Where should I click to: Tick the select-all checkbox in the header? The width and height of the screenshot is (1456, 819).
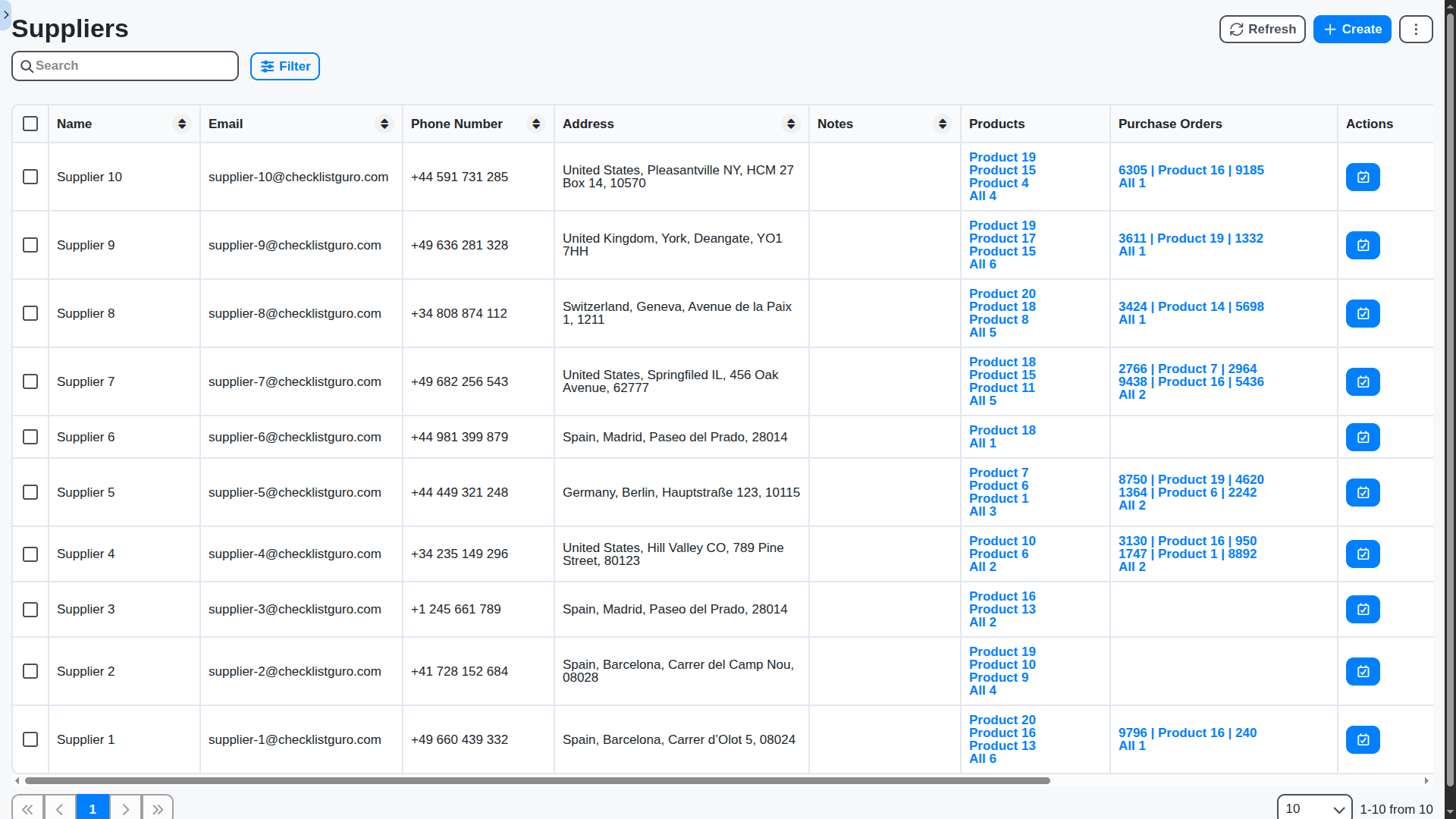(30, 124)
